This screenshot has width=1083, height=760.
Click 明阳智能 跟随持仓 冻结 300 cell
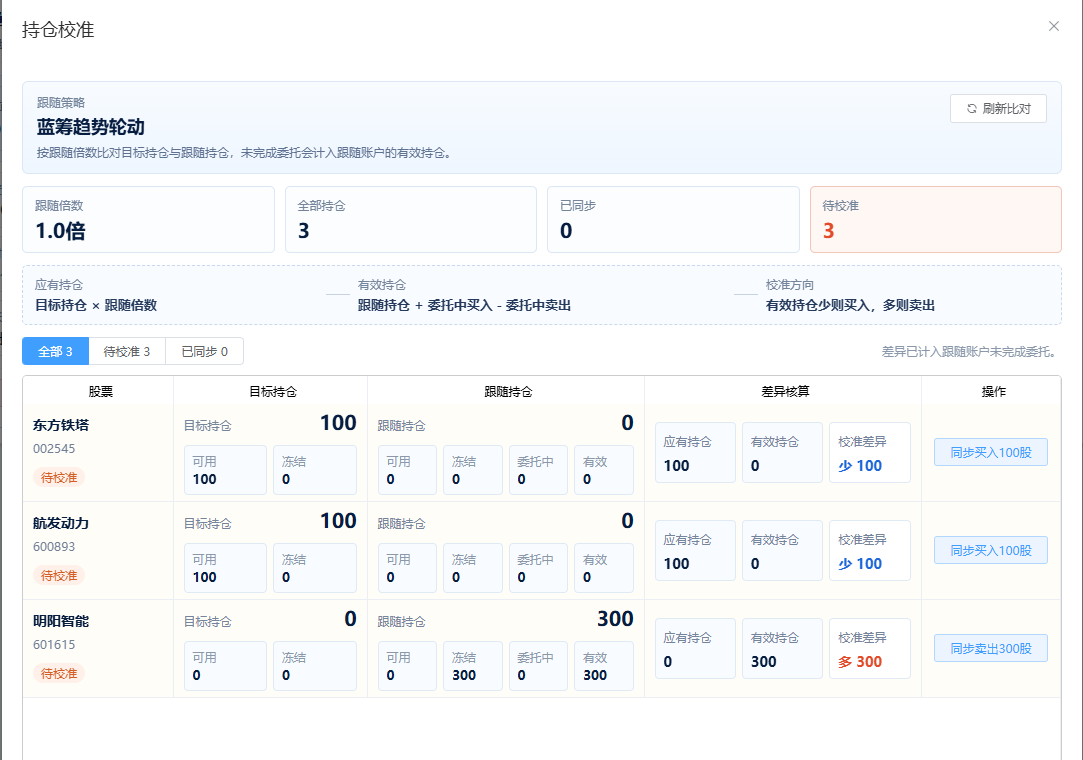[x=472, y=666]
